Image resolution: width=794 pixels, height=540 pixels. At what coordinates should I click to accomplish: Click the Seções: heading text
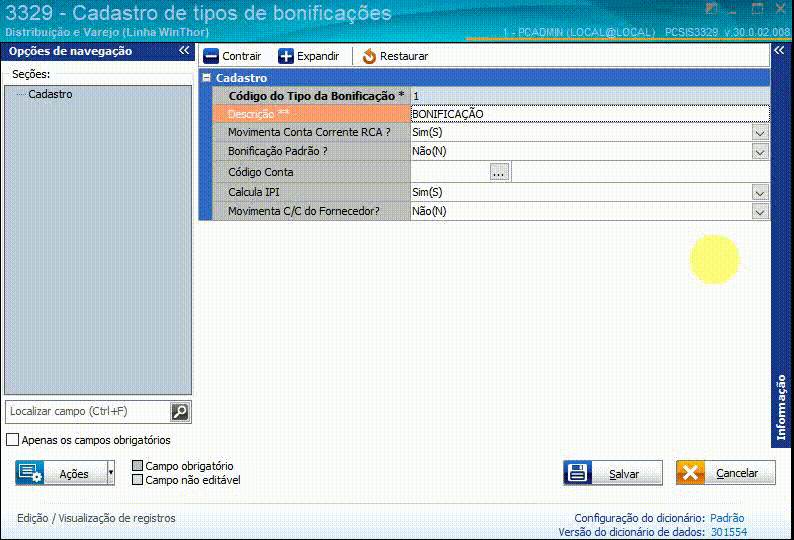31,74
